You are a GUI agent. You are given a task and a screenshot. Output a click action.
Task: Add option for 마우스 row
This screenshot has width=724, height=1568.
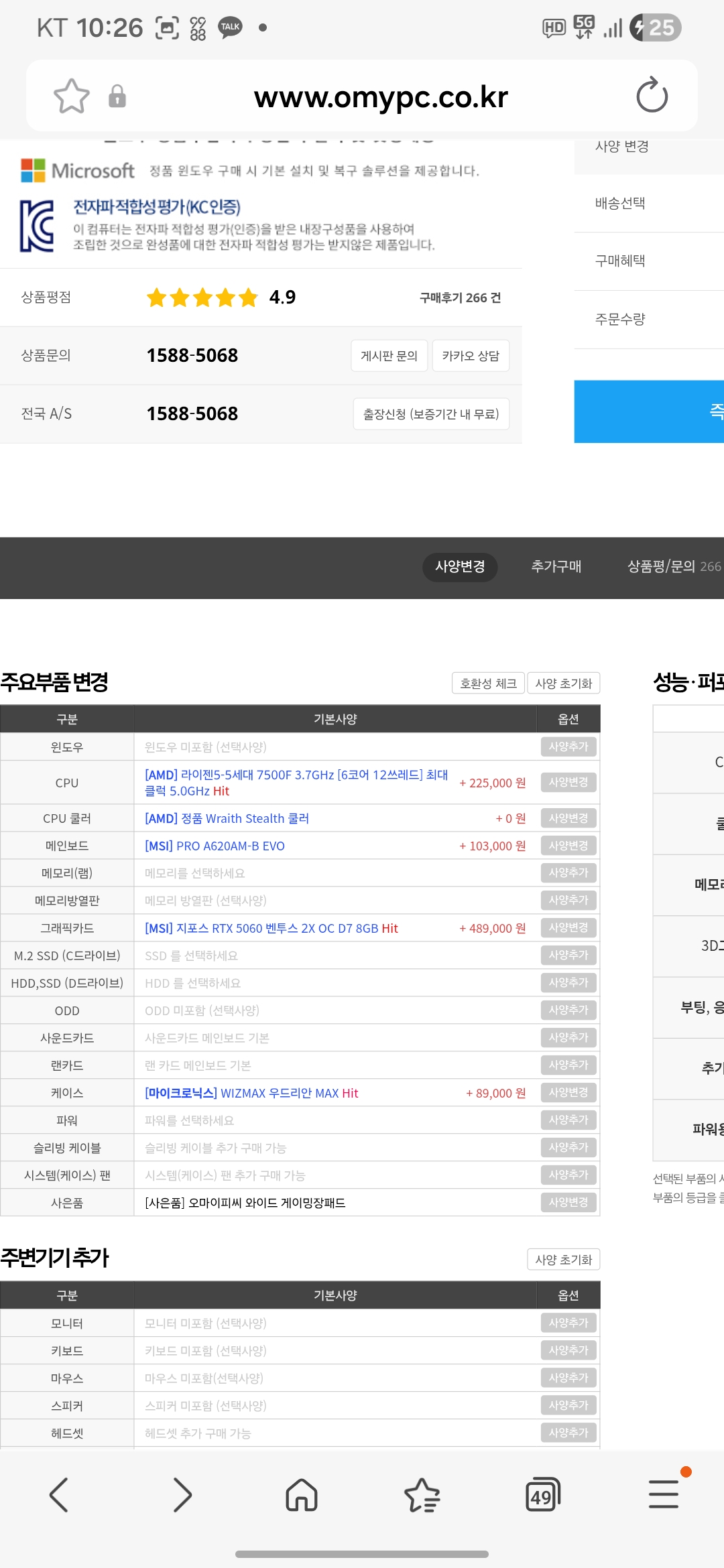point(568,1378)
